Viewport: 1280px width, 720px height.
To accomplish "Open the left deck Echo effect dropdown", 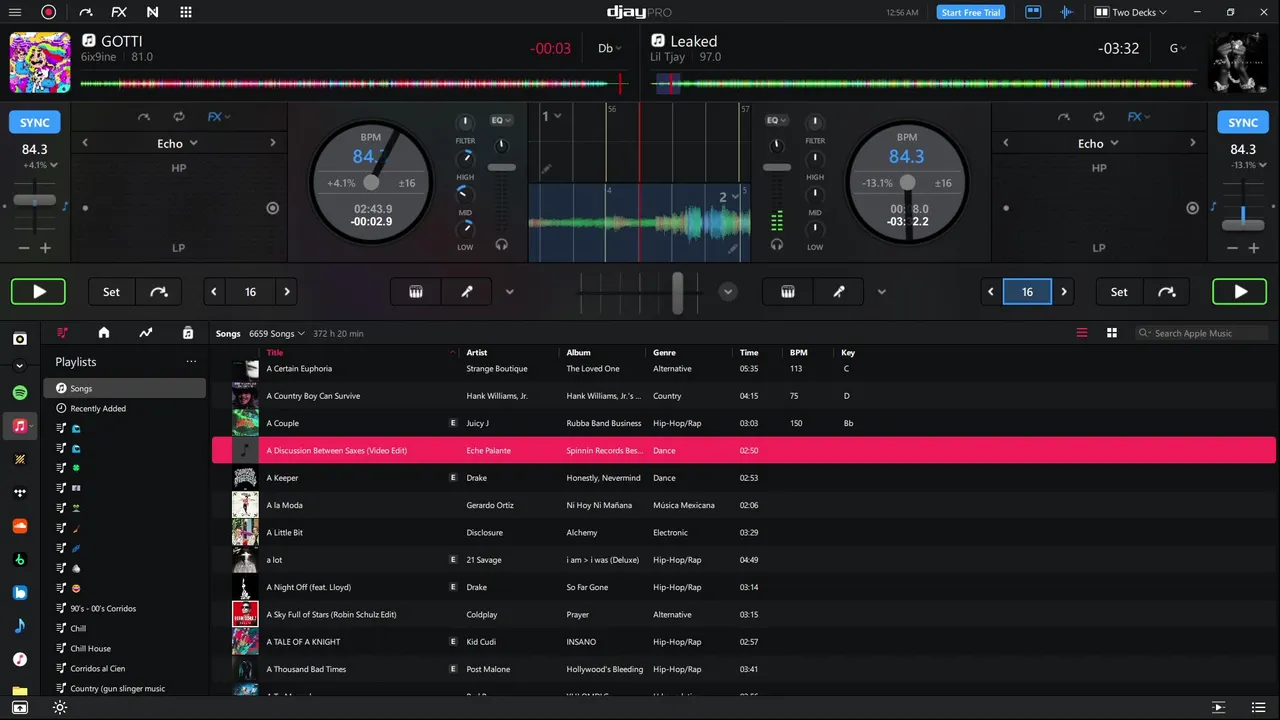I will (x=178, y=143).
